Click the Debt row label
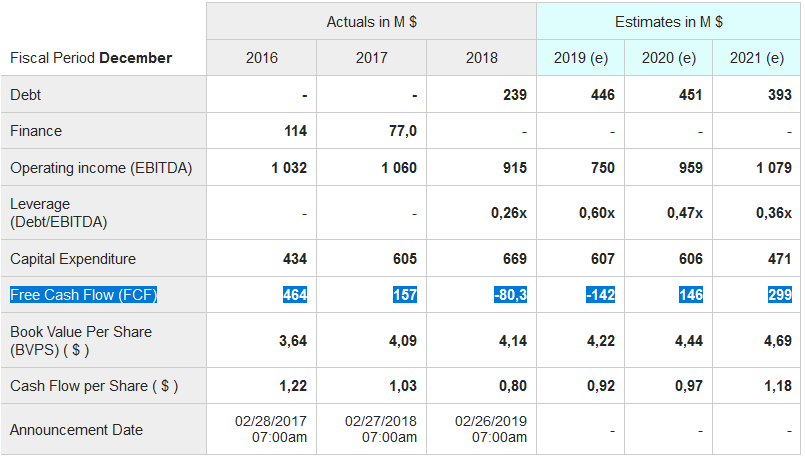This screenshot has height=467, width=805. [x=26, y=95]
